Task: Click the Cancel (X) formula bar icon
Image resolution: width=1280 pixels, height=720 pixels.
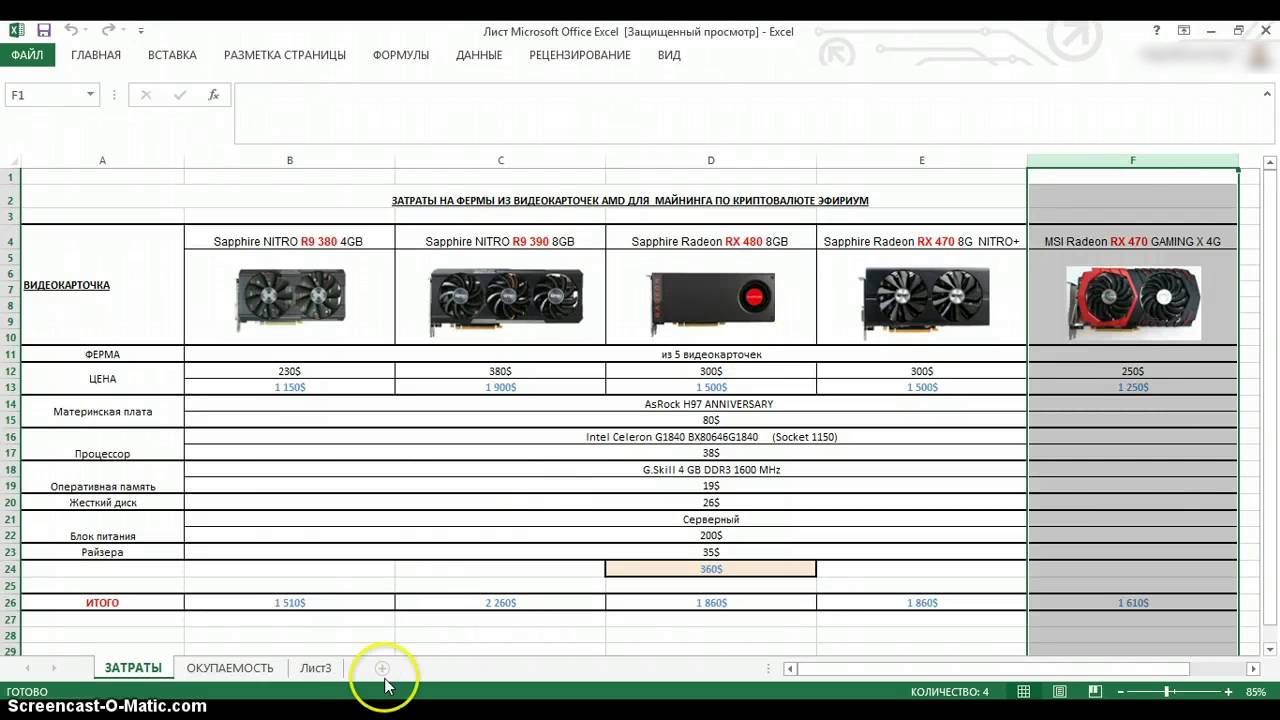Action: pyautogui.click(x=146, y=95)
